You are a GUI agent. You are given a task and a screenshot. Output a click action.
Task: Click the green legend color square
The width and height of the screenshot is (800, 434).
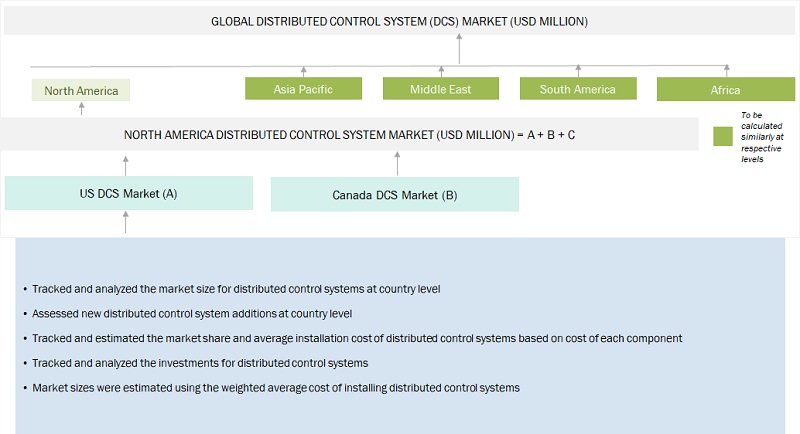pos(723,137)
